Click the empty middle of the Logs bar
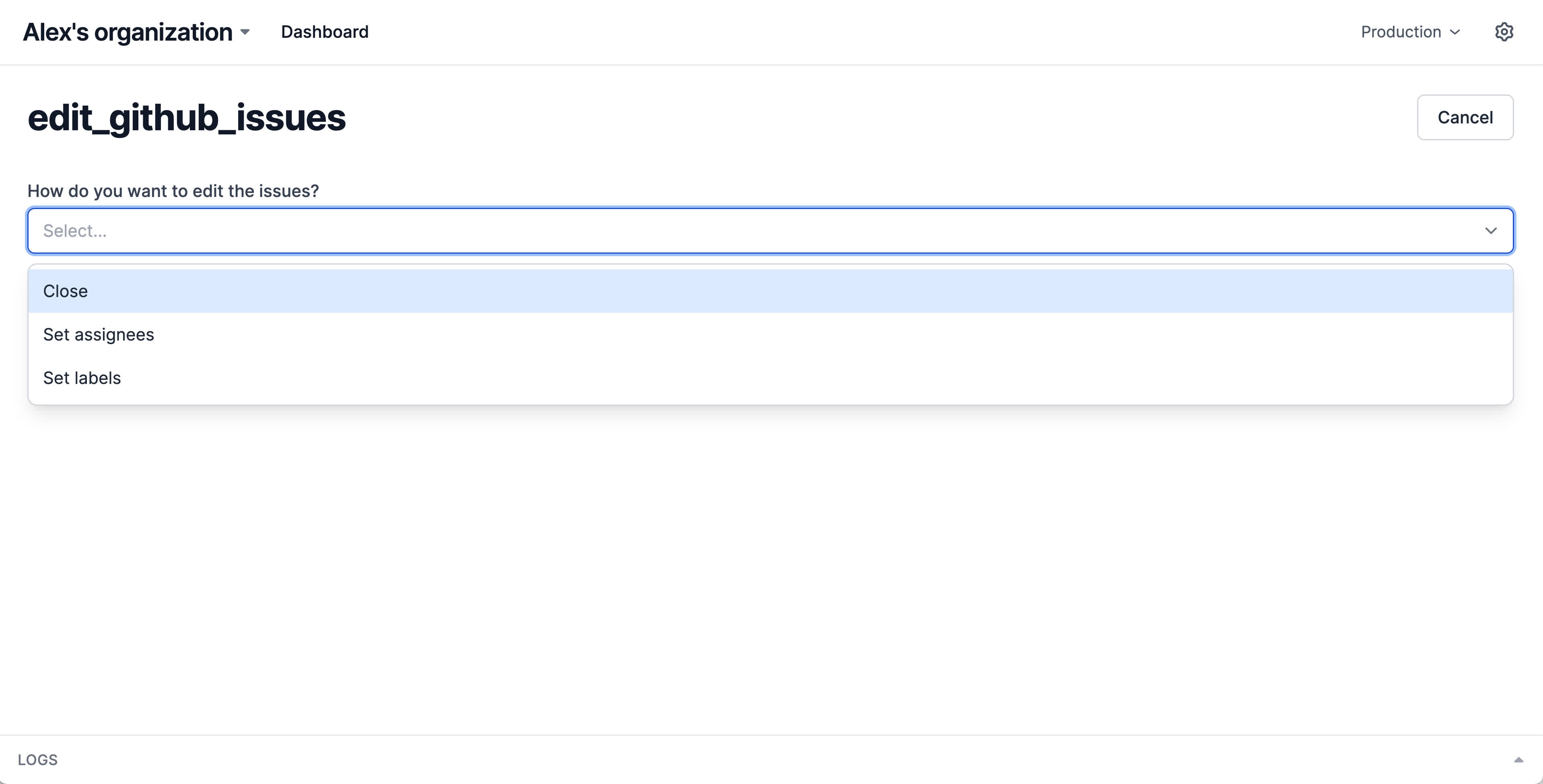This screenshot has width=1543, height=784. (771, 759)
